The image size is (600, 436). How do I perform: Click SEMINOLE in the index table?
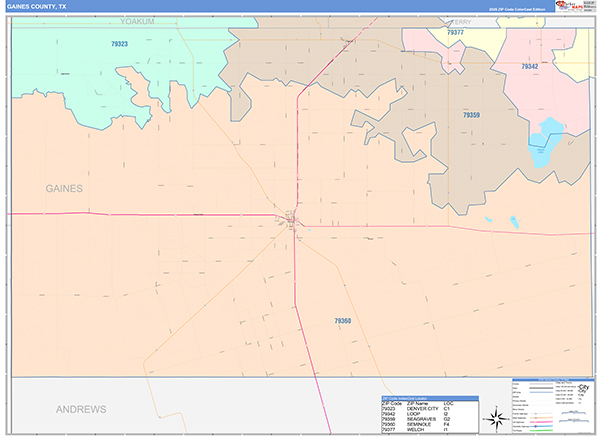[x=419, y=425]
